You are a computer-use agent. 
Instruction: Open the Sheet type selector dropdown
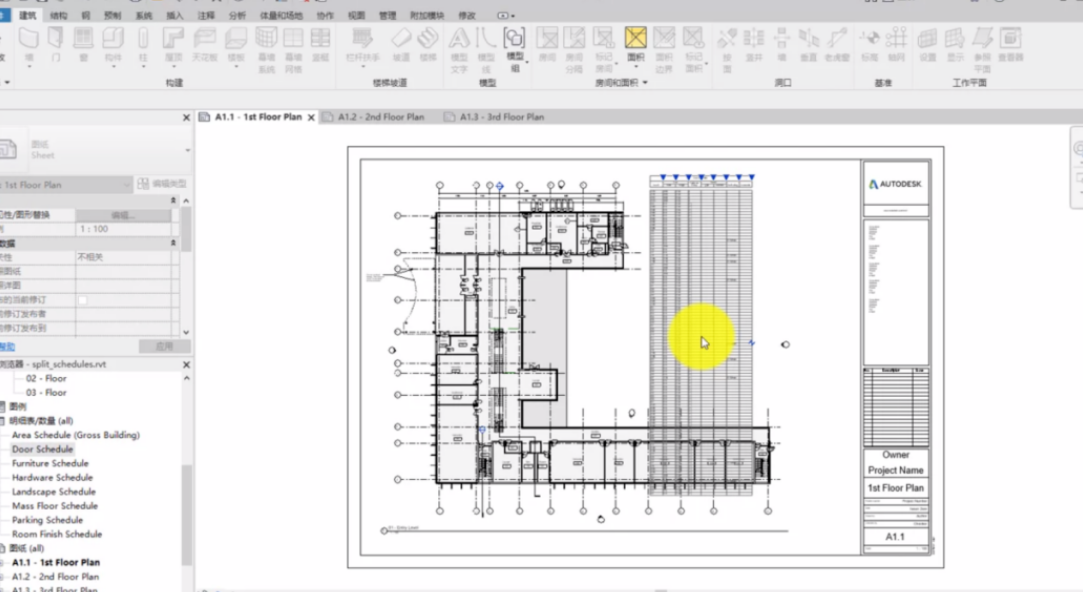pos(187,150)
